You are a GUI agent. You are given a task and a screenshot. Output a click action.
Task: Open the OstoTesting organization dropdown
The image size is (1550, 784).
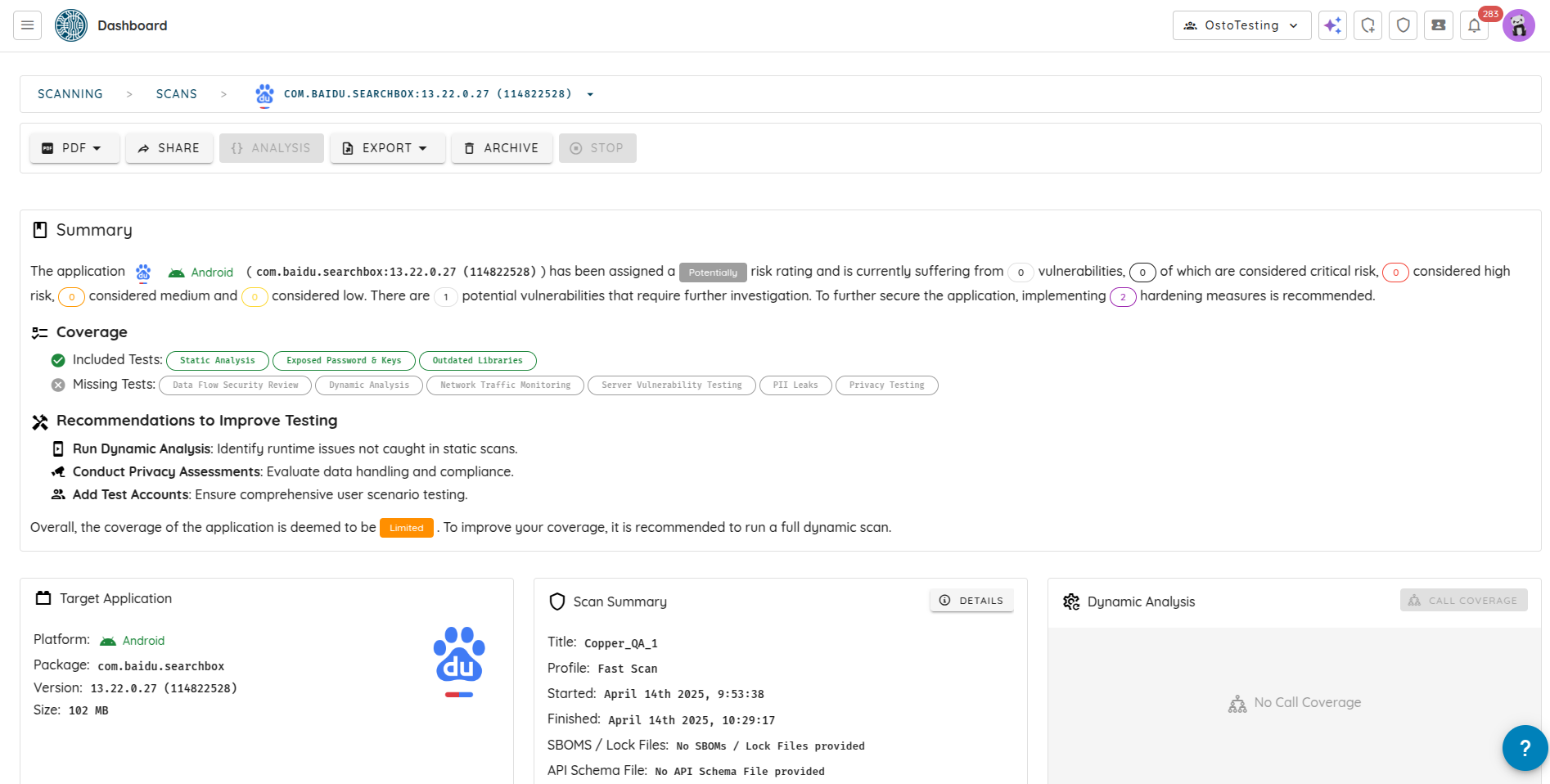click(x=1241, y=25)
